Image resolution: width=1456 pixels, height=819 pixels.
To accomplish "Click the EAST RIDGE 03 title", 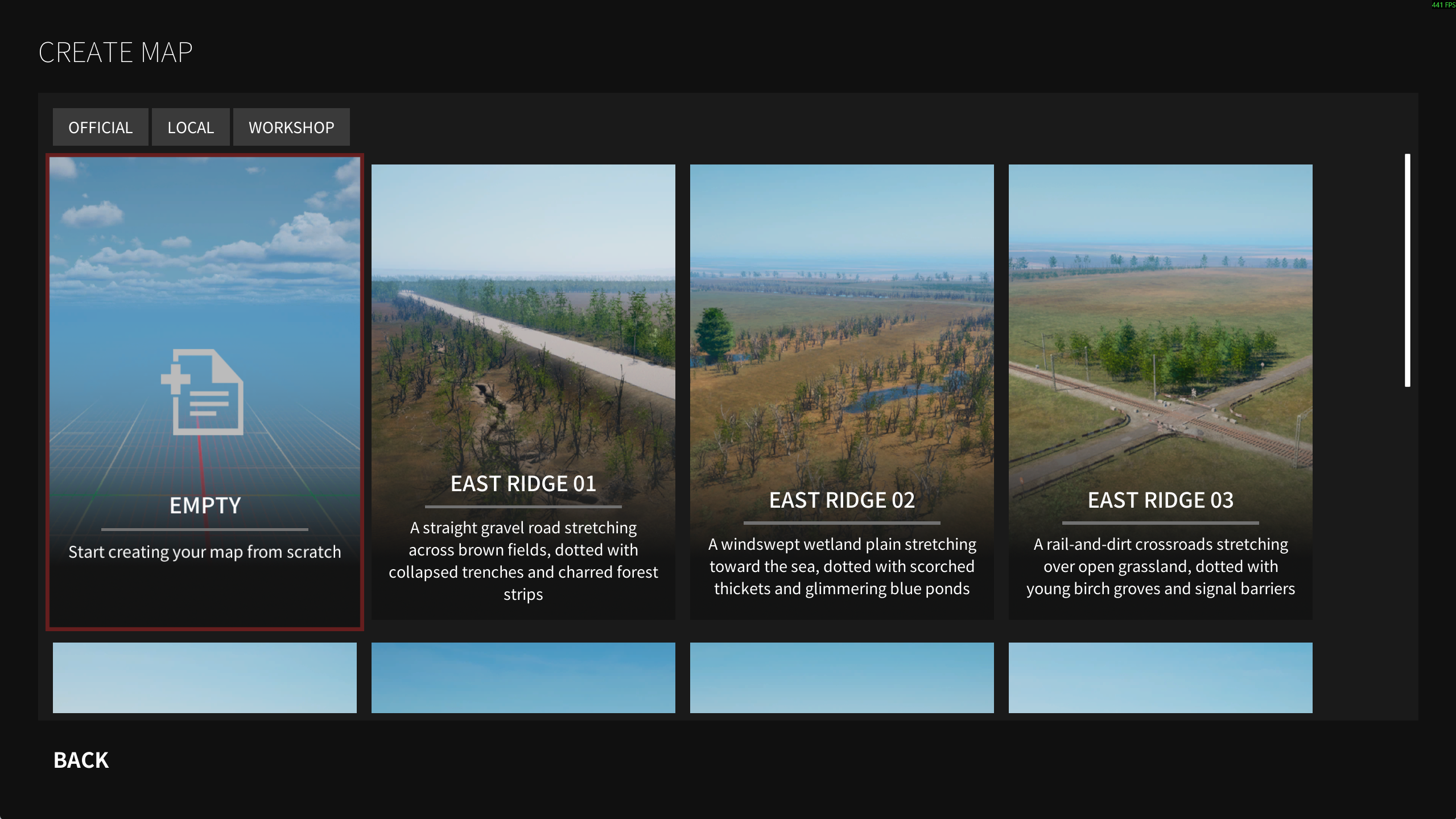I will 1160,500.
